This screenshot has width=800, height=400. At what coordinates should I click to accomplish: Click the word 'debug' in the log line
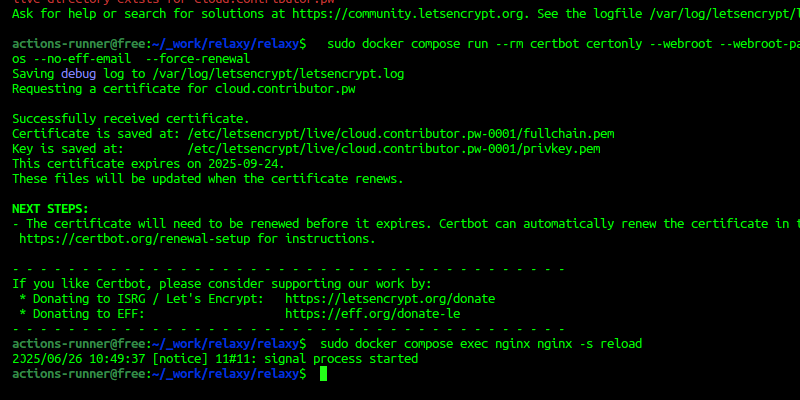[x=79, y=74]
